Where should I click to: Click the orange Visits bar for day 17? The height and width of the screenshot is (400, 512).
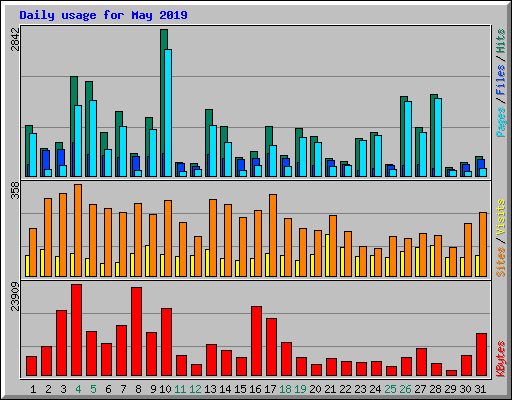pyautogui.click(x=273, y=235)
